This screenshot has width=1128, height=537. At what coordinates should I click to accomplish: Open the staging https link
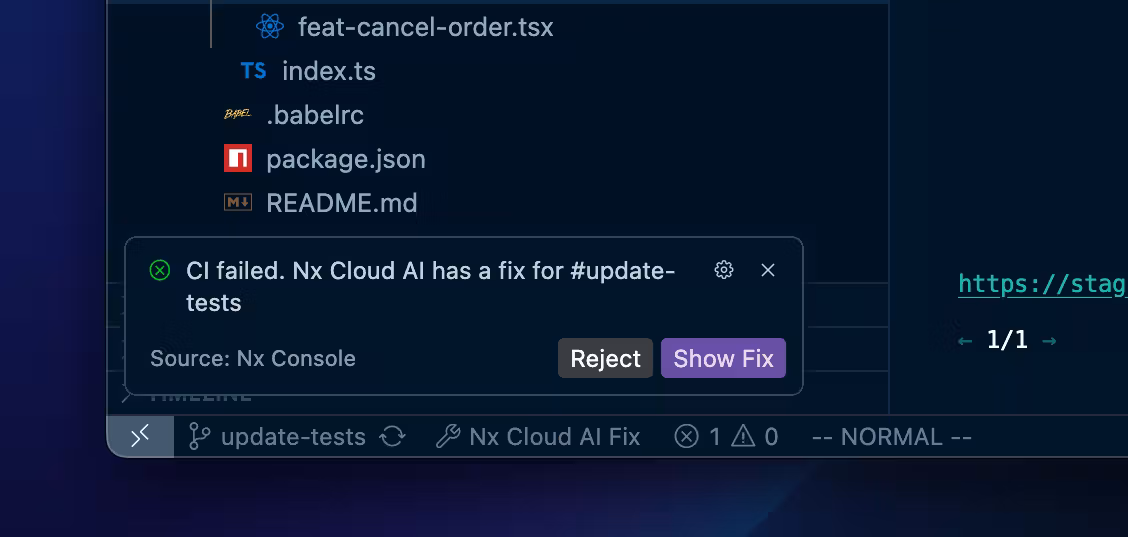pyautogui.click(x=1042, y=284)
